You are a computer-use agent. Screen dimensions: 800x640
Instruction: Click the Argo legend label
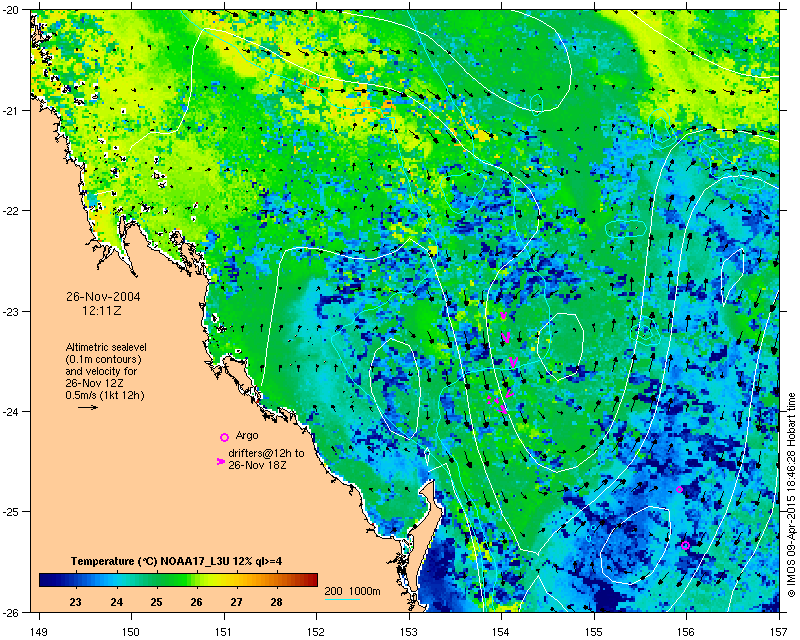click(x=247, y=436)
